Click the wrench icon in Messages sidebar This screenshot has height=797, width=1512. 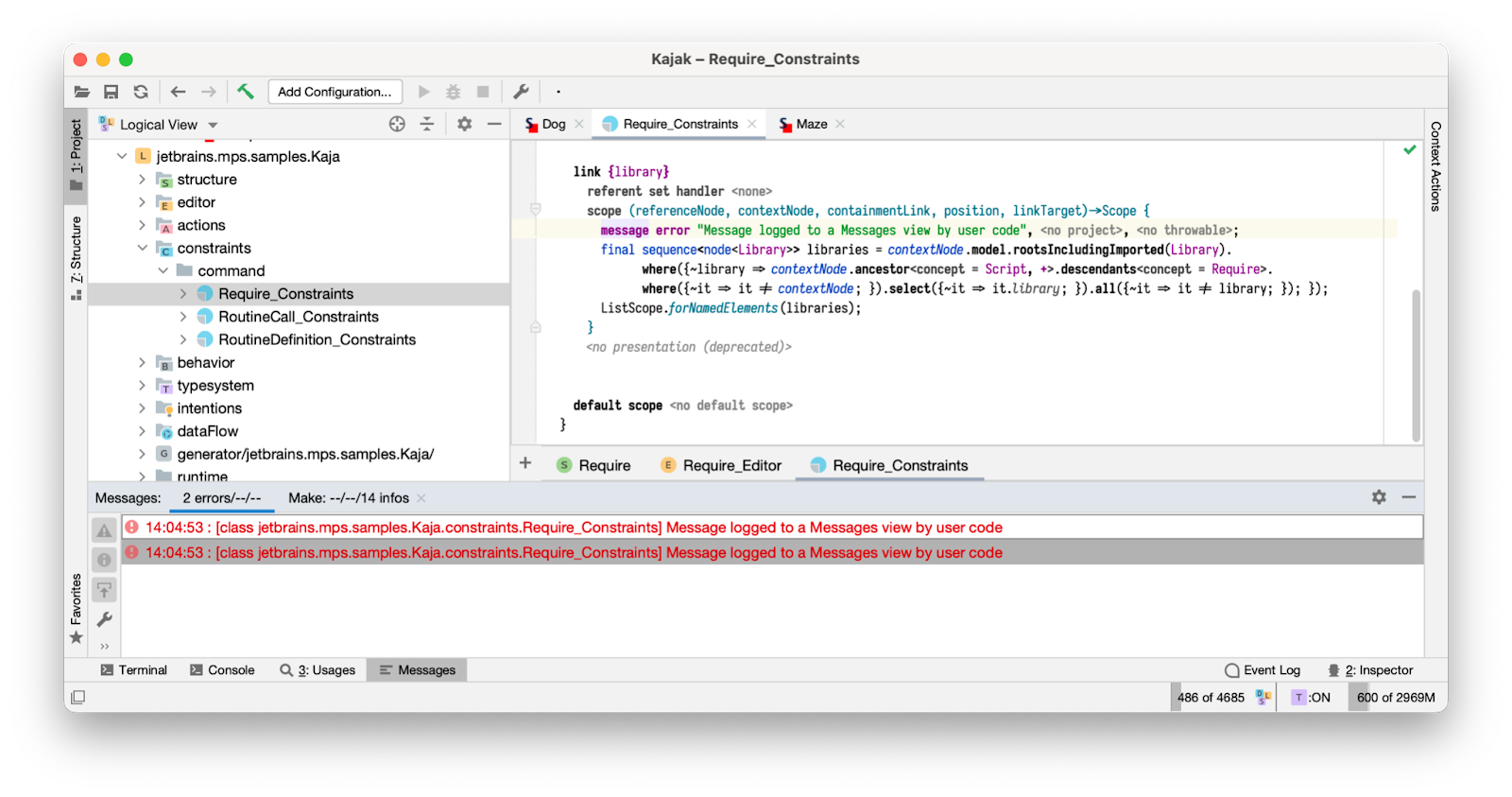coord(104,619)
